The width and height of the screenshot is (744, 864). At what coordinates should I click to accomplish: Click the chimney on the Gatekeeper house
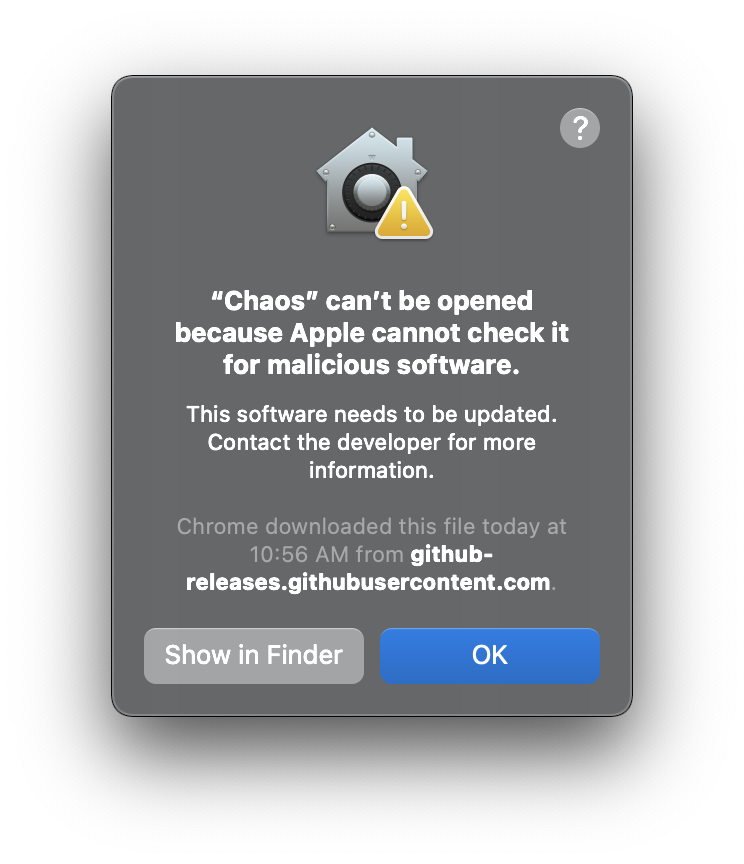tap(405, 148)
